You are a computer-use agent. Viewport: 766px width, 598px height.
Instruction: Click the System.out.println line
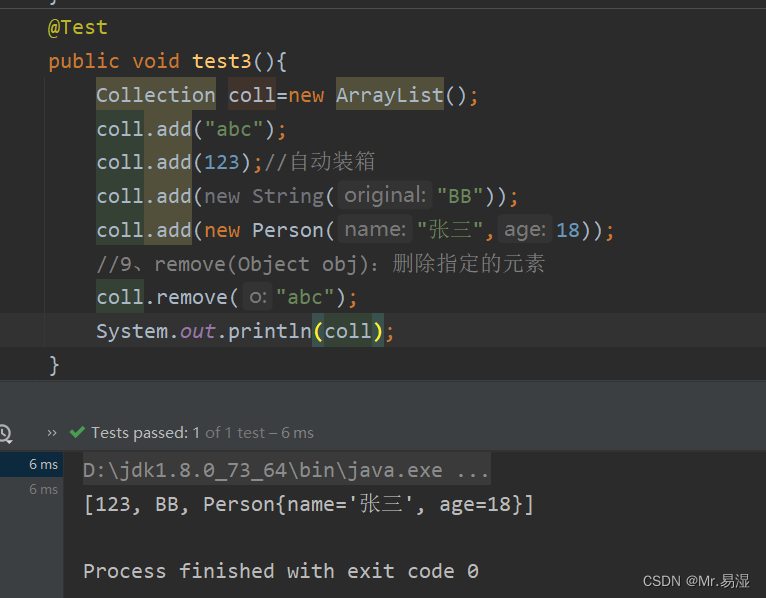pyautogui.click(x=245, y=331)
